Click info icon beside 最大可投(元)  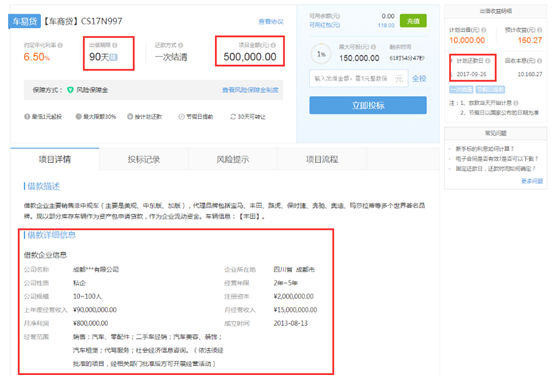coord(373,47)
